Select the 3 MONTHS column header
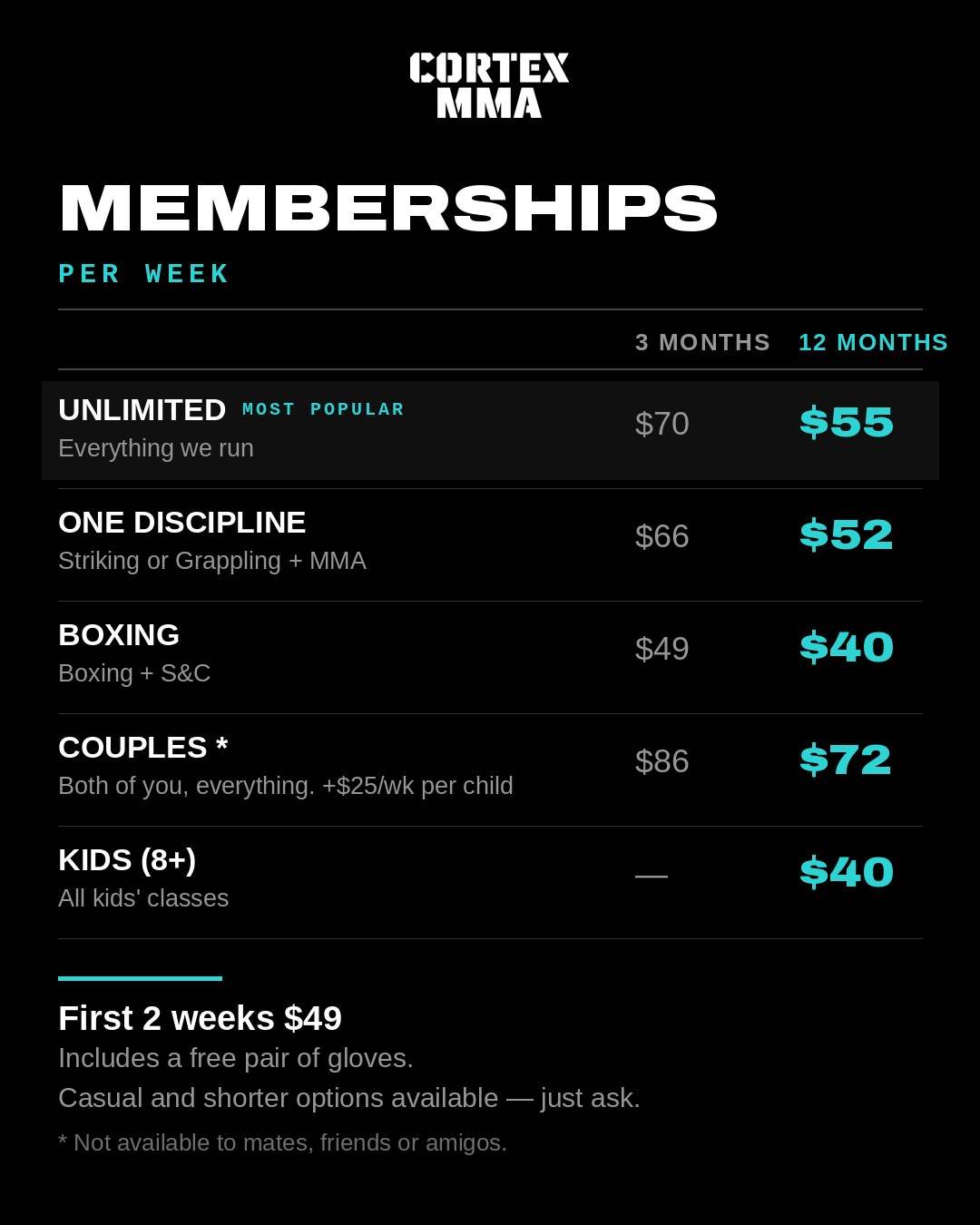 [x=702, y=342]
